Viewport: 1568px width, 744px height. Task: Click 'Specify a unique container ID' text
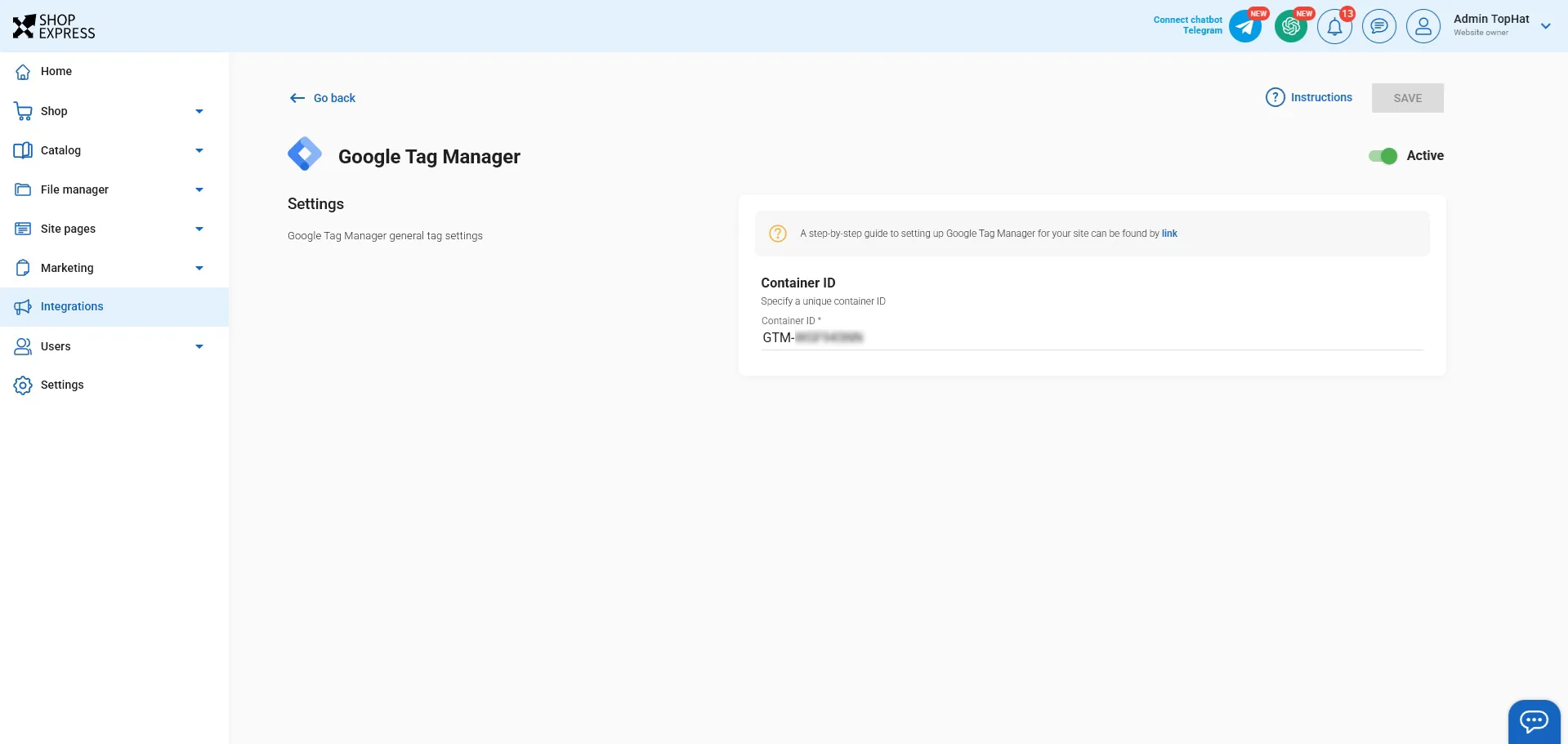823,301
